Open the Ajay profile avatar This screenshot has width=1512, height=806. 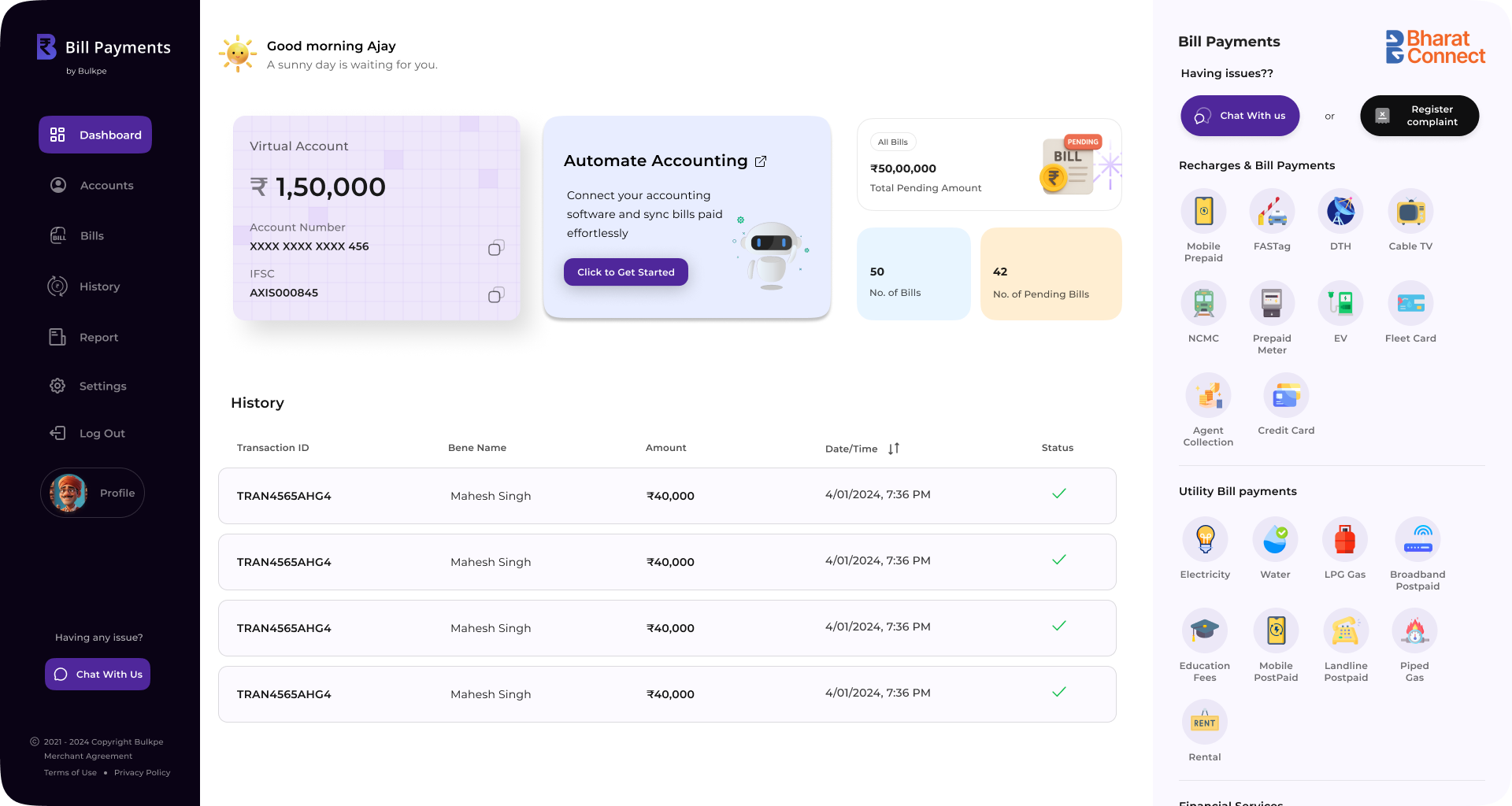[x=67, y=492]
